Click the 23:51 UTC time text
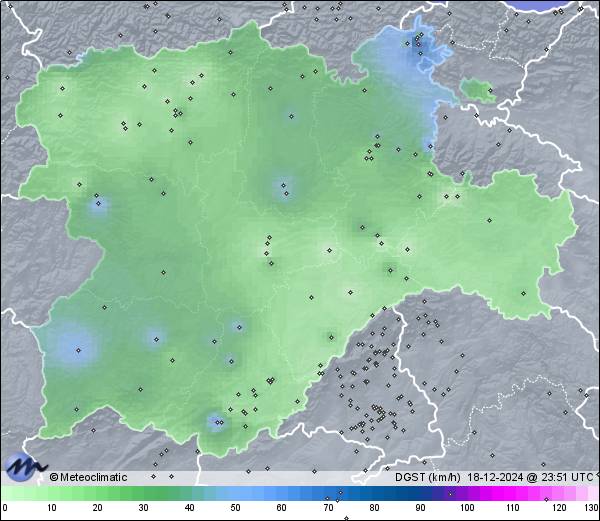600x521 pixels. tap(567, 477)
